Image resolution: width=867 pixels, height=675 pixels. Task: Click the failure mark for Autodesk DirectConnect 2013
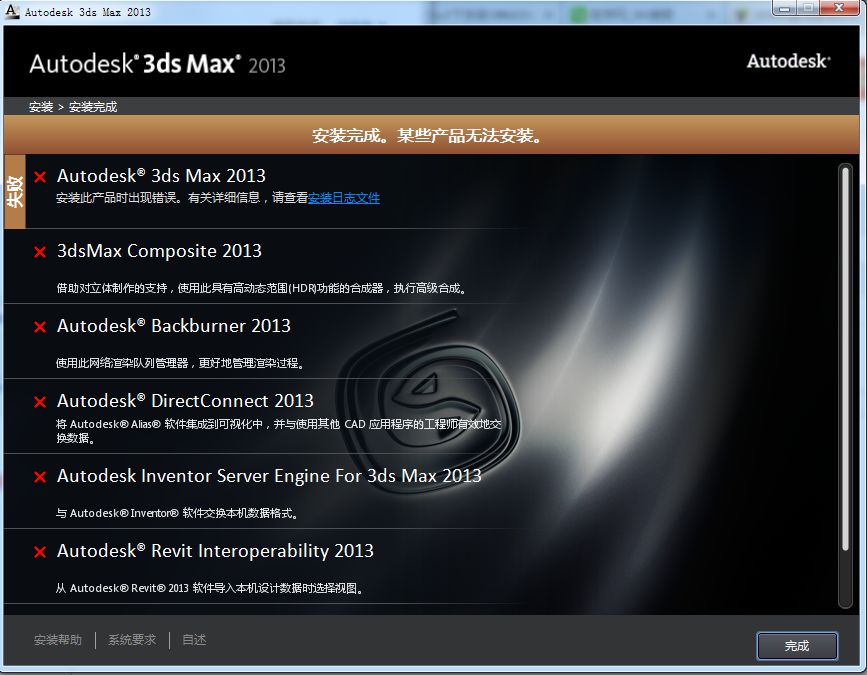(x=40, y=402)
